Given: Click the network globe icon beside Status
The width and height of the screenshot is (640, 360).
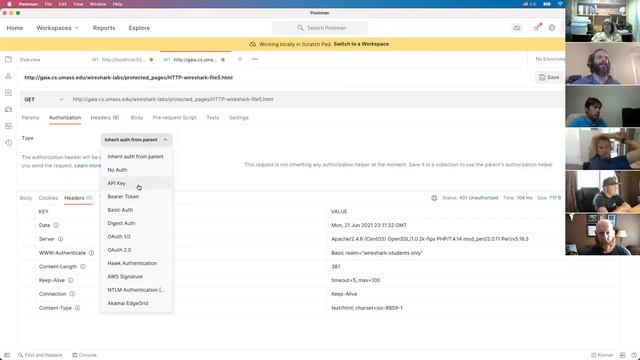Looking at the screenshot, I should point(434,198).
